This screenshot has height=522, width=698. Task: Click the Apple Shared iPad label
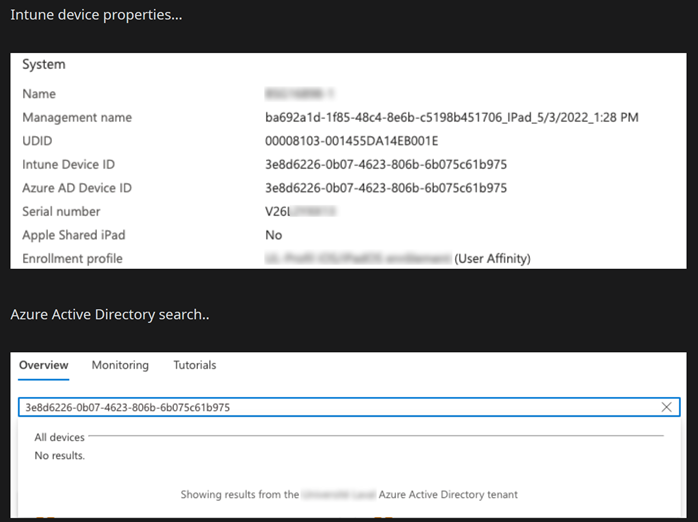click(74, 235)
